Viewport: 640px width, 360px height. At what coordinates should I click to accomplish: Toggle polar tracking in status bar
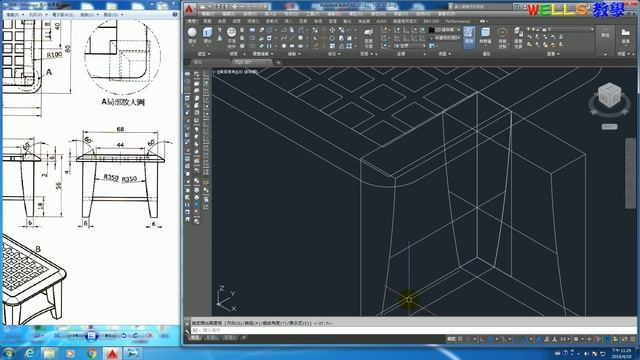tap(490, 339)
